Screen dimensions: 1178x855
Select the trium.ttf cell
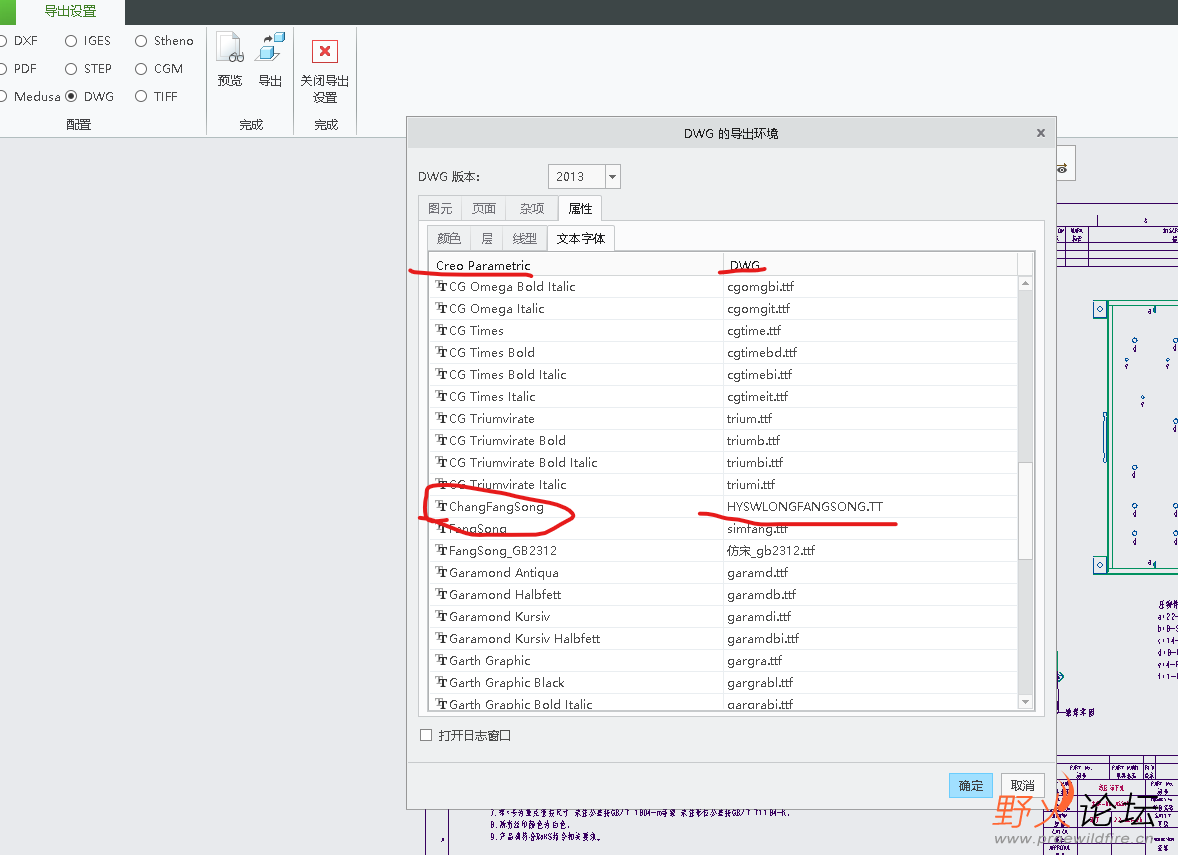click(x=870, y=418)
